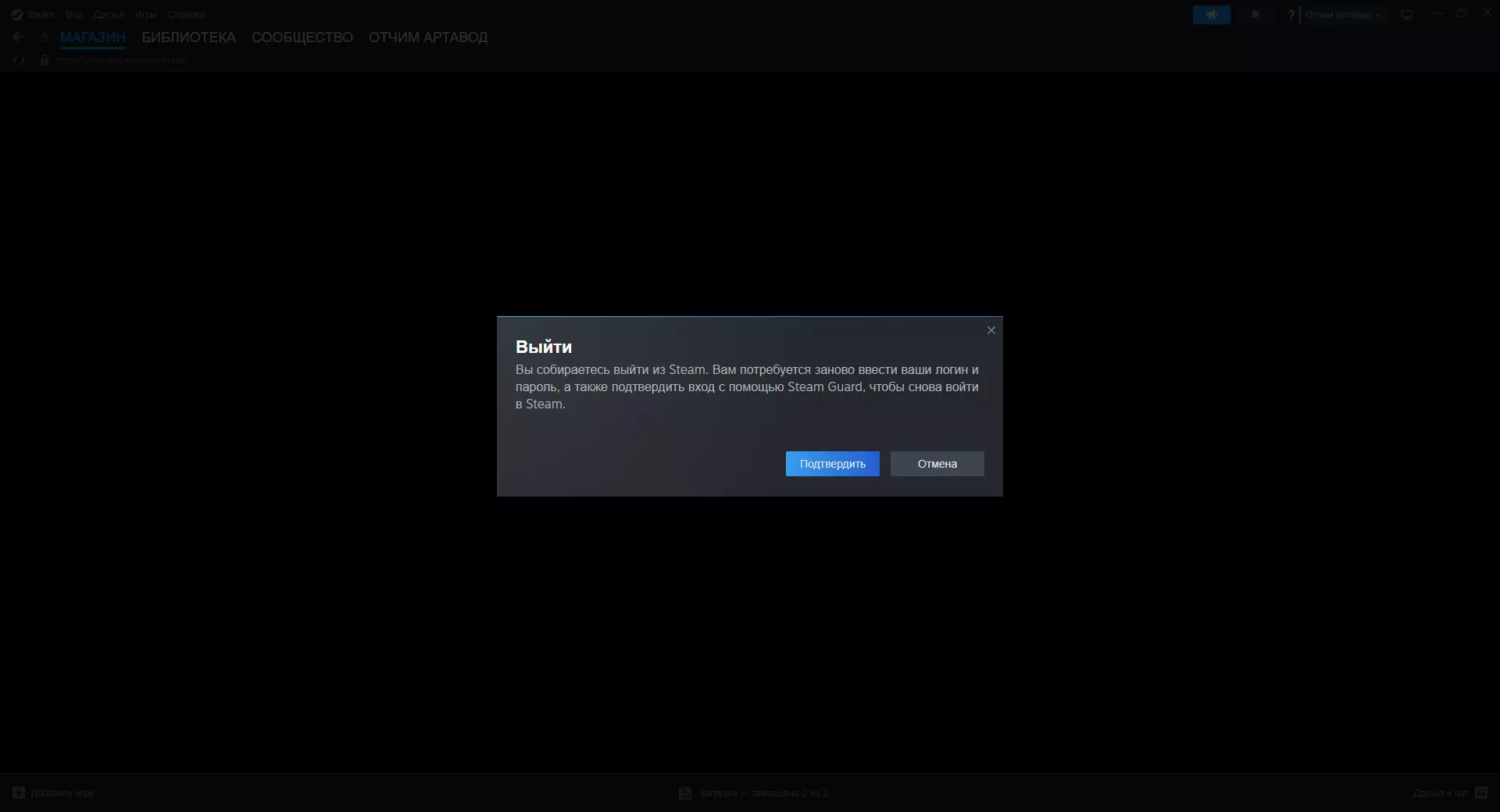Expand the Отчим артавод account dropdown
Screen dimensions: 1500x812
click(x=1343, y=15)
